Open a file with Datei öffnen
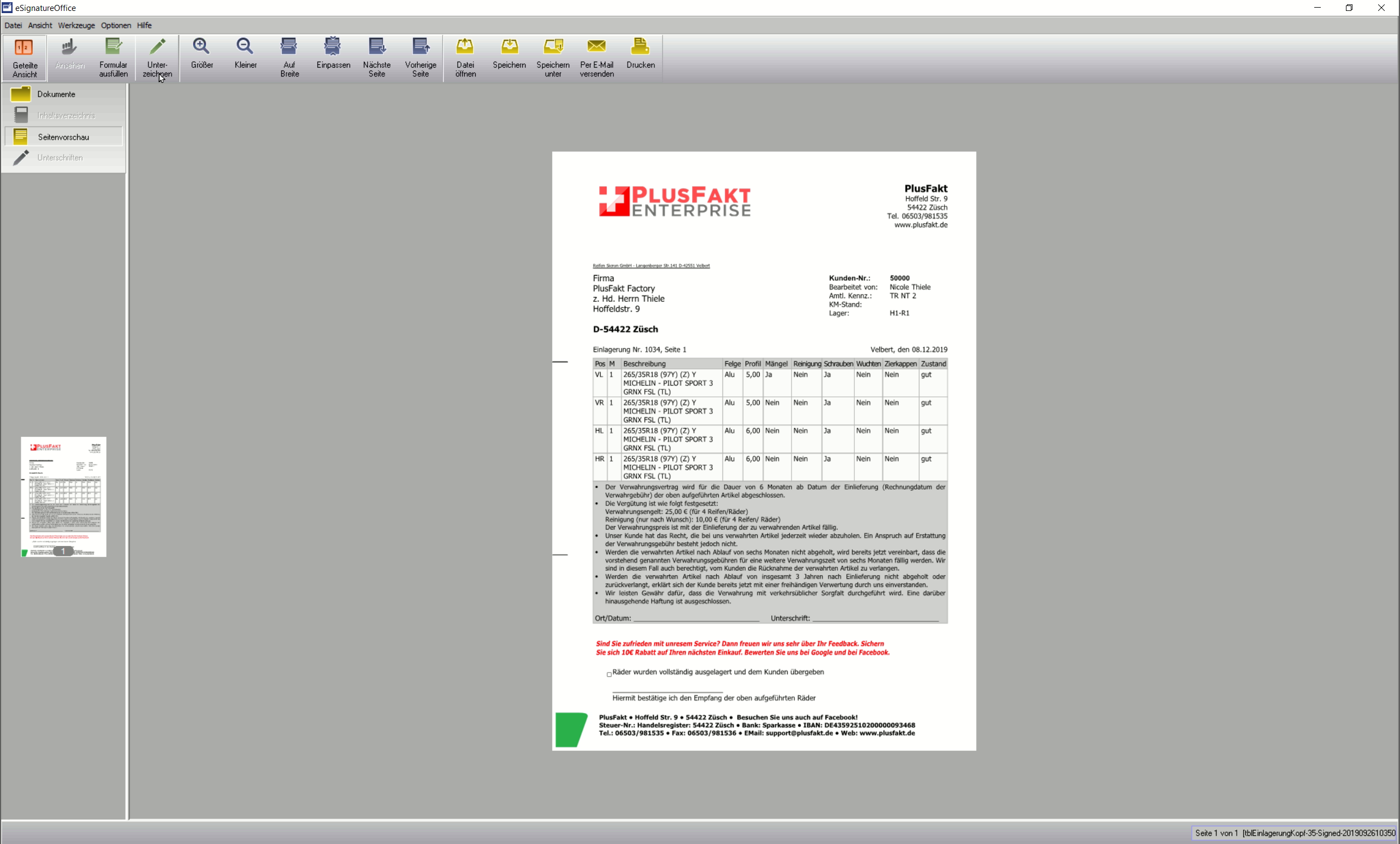 pyautogui.click(x=465, y=58)
